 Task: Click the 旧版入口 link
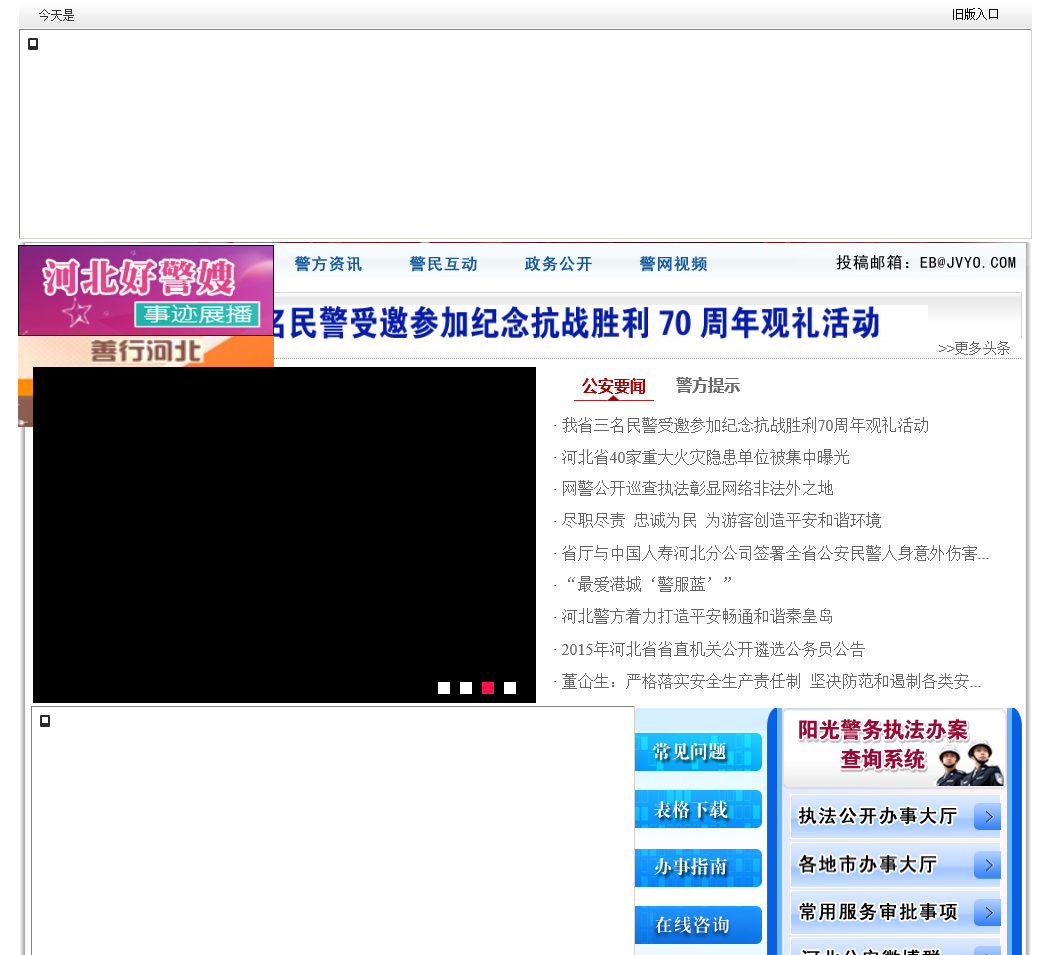975,14
